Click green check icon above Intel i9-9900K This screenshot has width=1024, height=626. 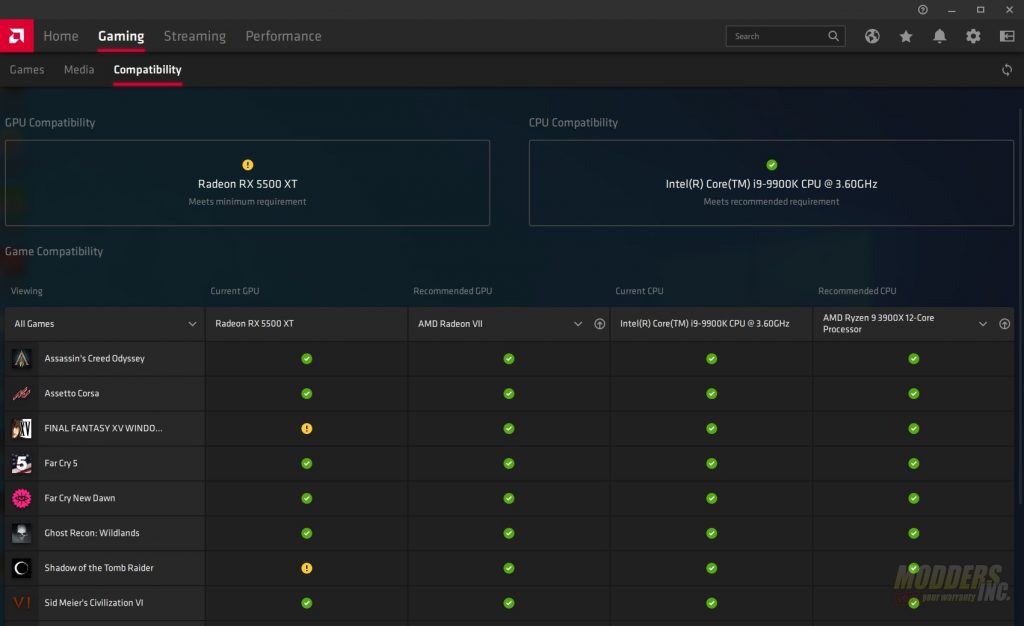pos(771,164)
